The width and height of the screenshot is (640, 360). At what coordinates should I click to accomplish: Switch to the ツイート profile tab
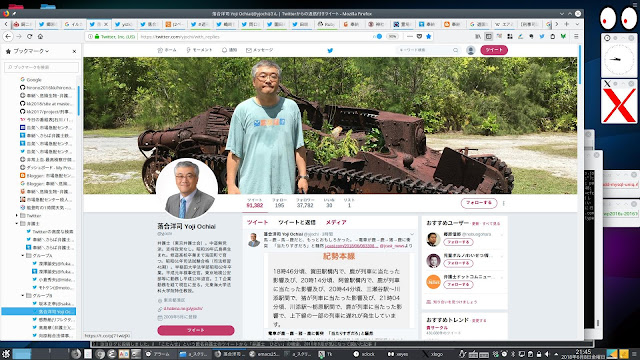pos(257,222)
